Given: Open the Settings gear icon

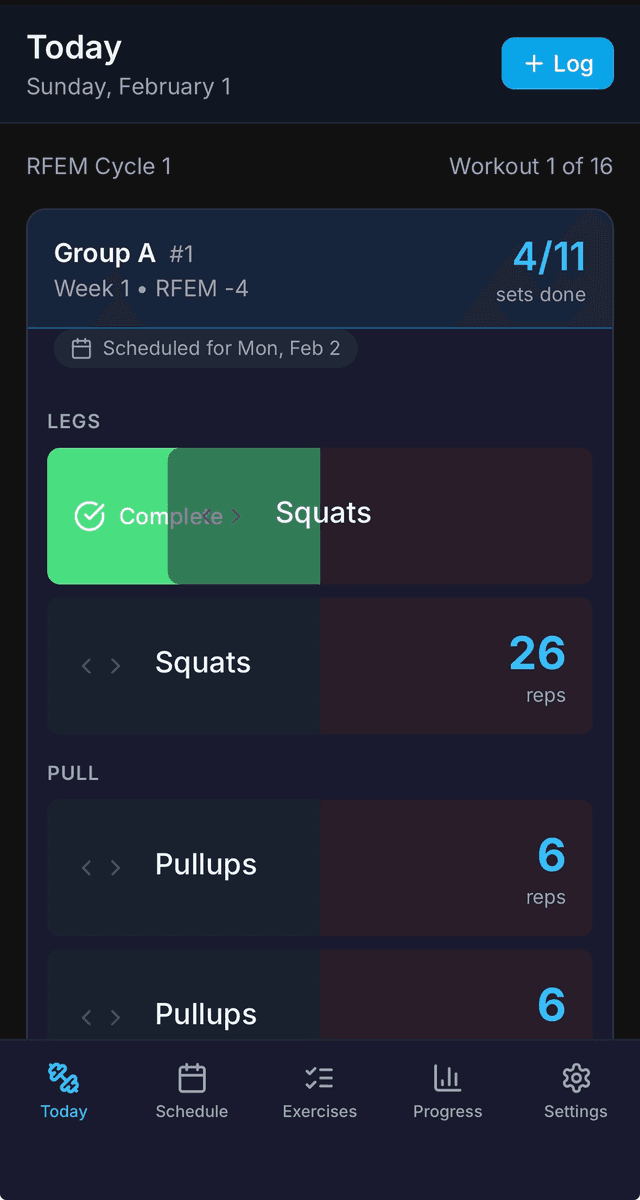Looking at the screenshot, I should click(575, 1078).
